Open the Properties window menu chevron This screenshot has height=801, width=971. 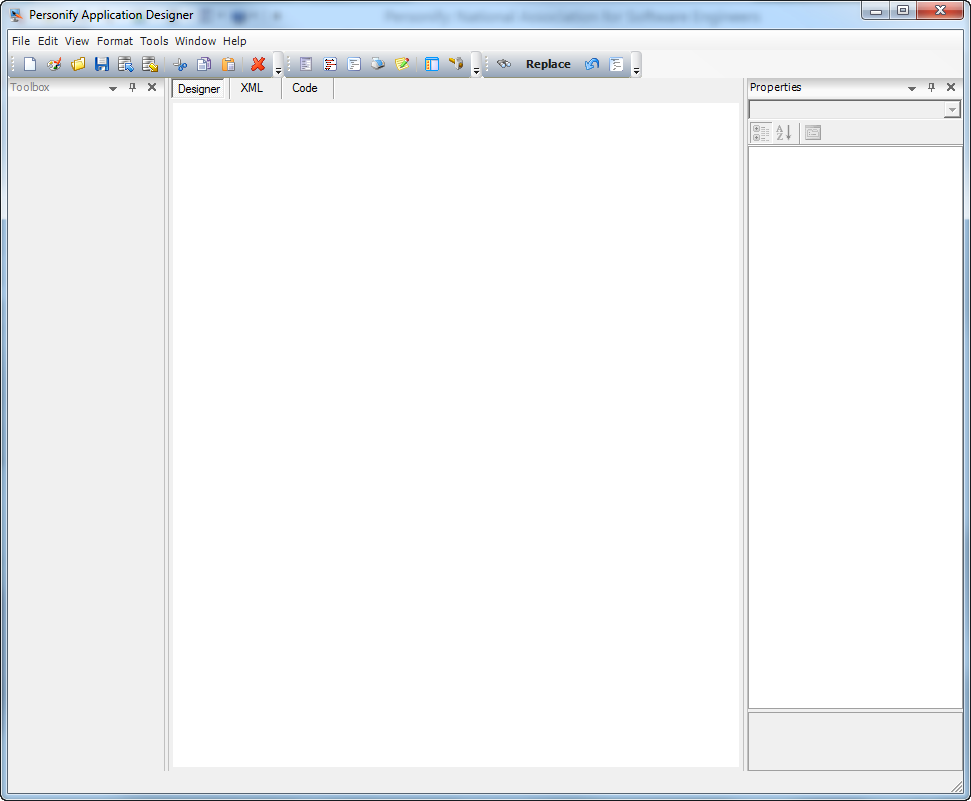click(911, 87)
